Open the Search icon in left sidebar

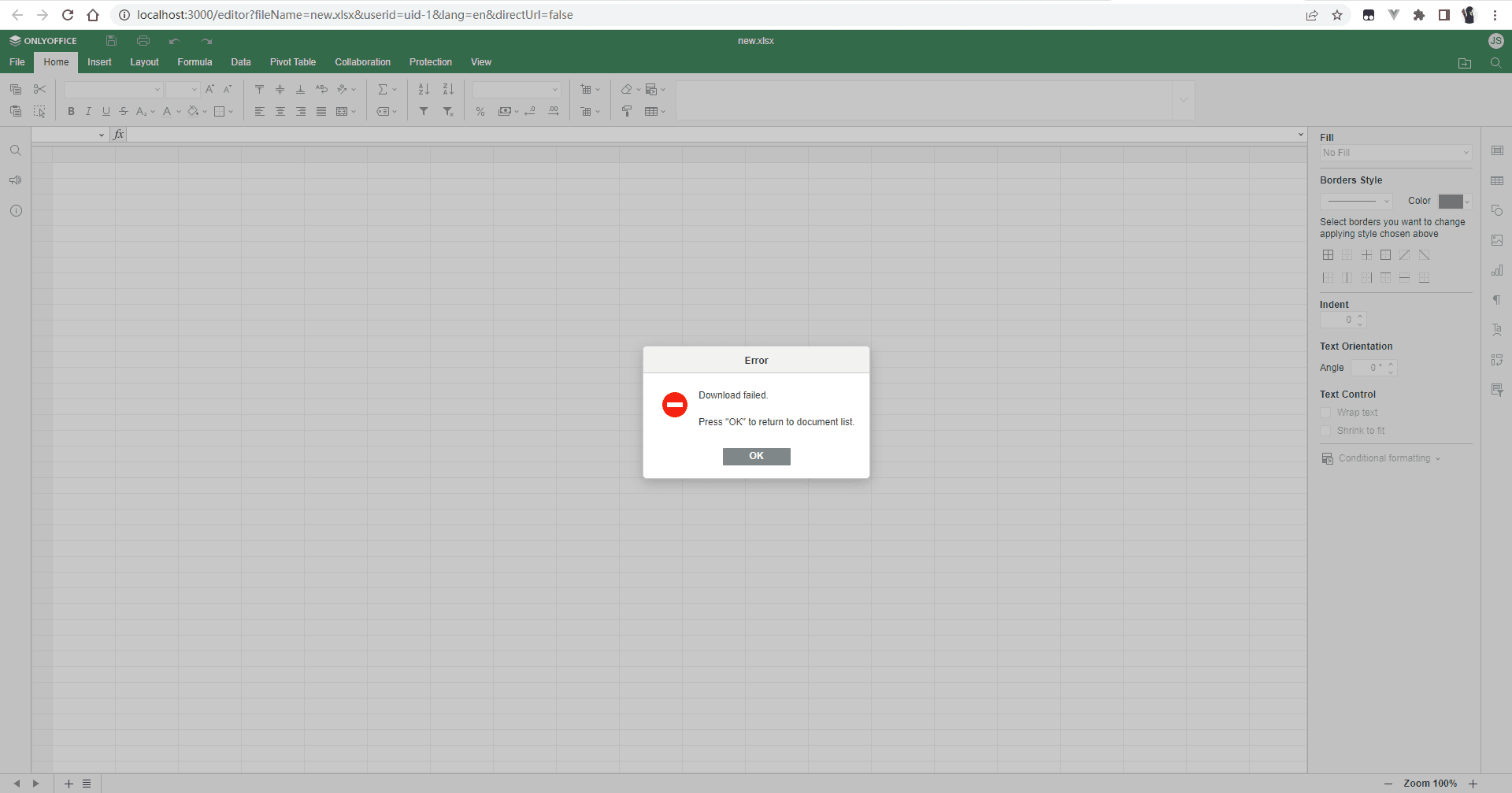[x=15, y=150]
